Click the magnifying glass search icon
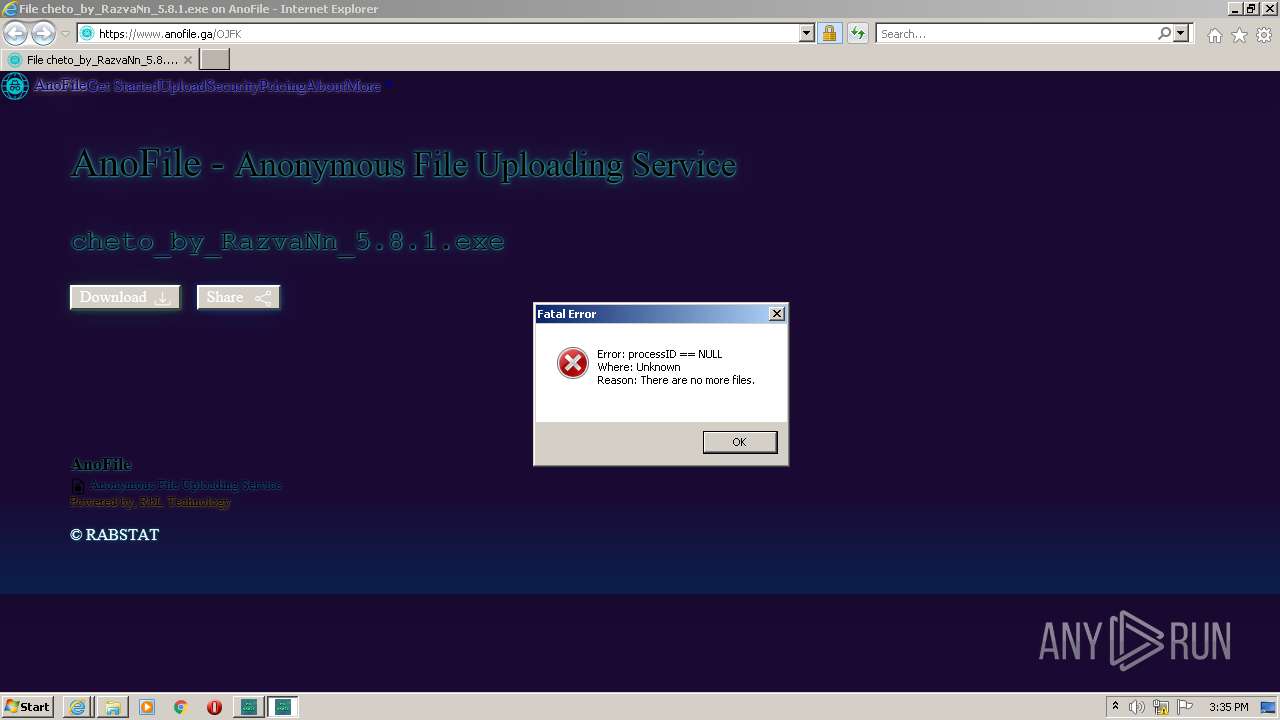The image size is (1280, 720). (x=1165, y=34)
